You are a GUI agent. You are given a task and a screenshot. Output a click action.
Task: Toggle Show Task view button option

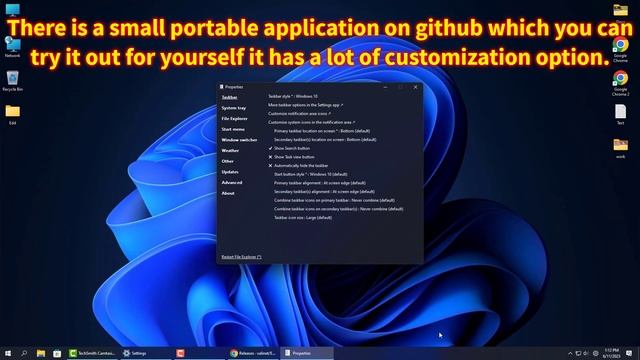[x=291, y=157]
